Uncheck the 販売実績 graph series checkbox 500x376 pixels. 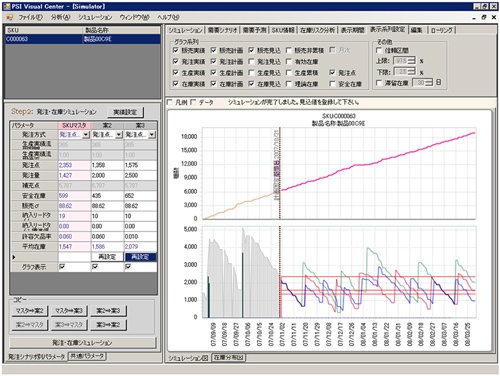coord(176,50)
